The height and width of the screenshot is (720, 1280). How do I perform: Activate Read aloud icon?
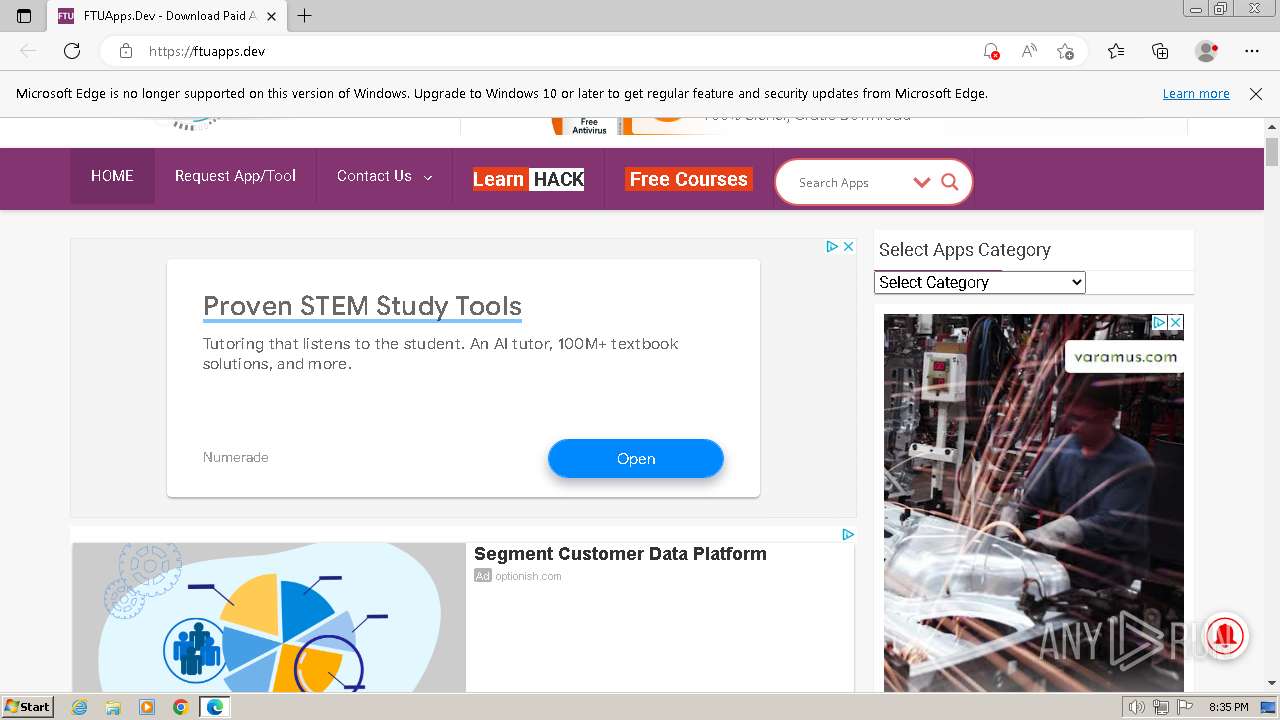[x=1029, y=51]
